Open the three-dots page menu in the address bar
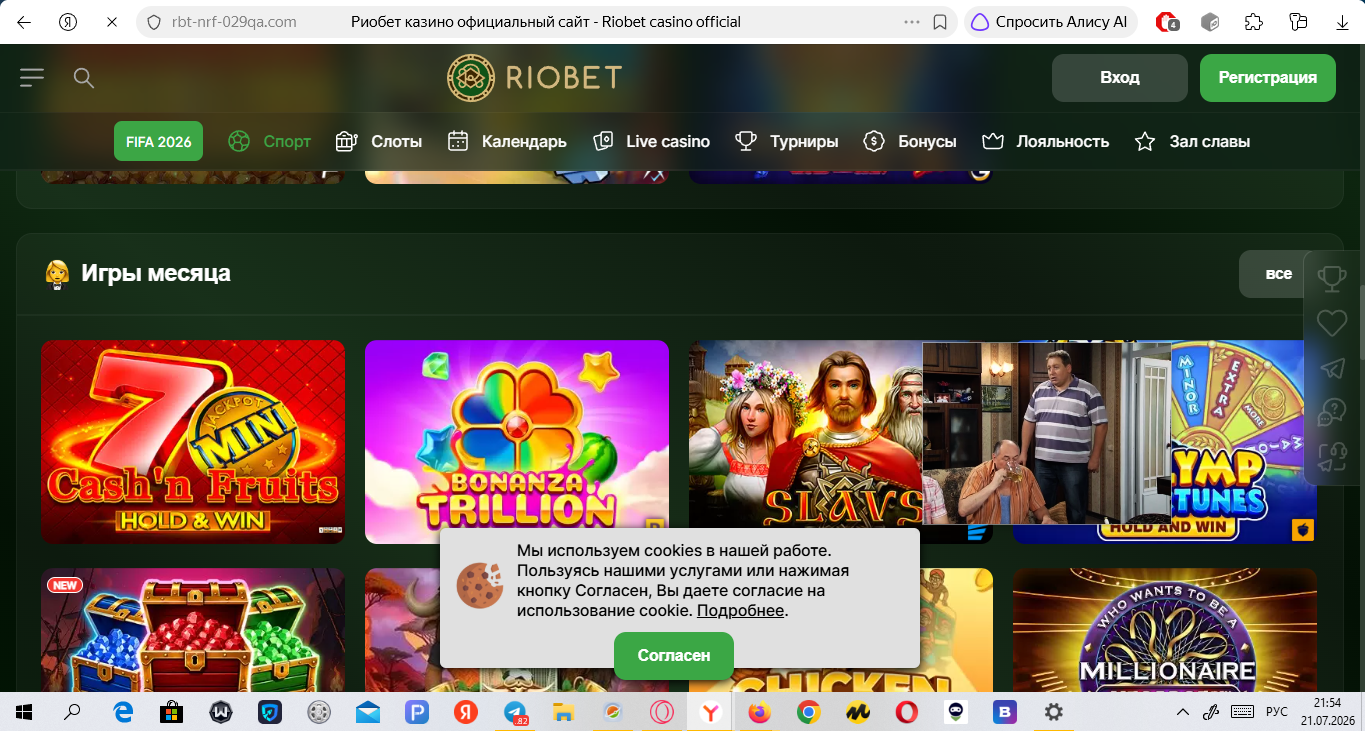Image resolution: width=1365 pixels, height=731 pixels. (912, 22)
